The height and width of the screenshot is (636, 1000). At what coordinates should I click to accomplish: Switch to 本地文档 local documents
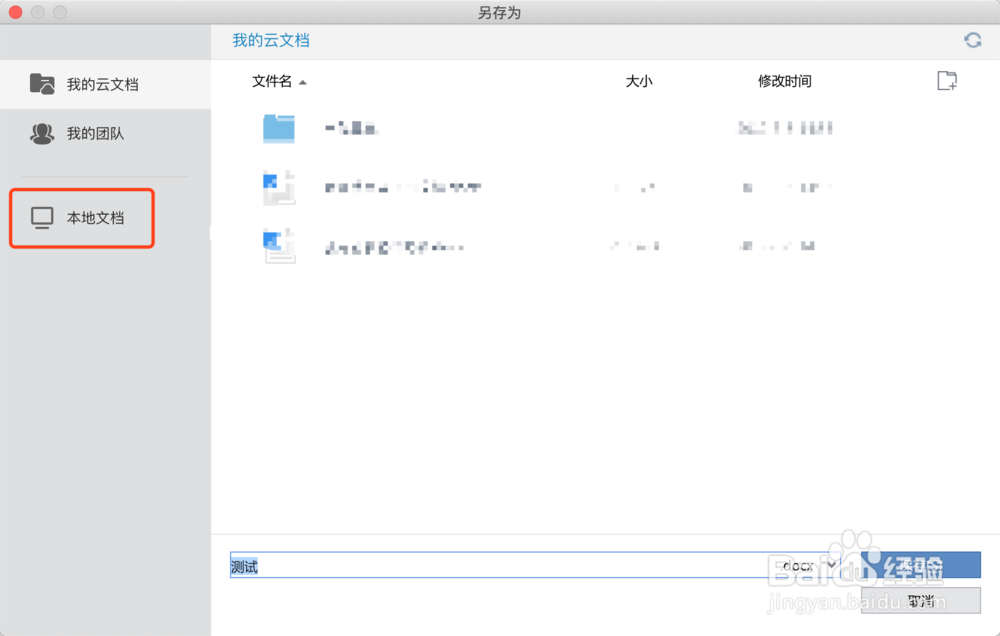click(81, 217)
